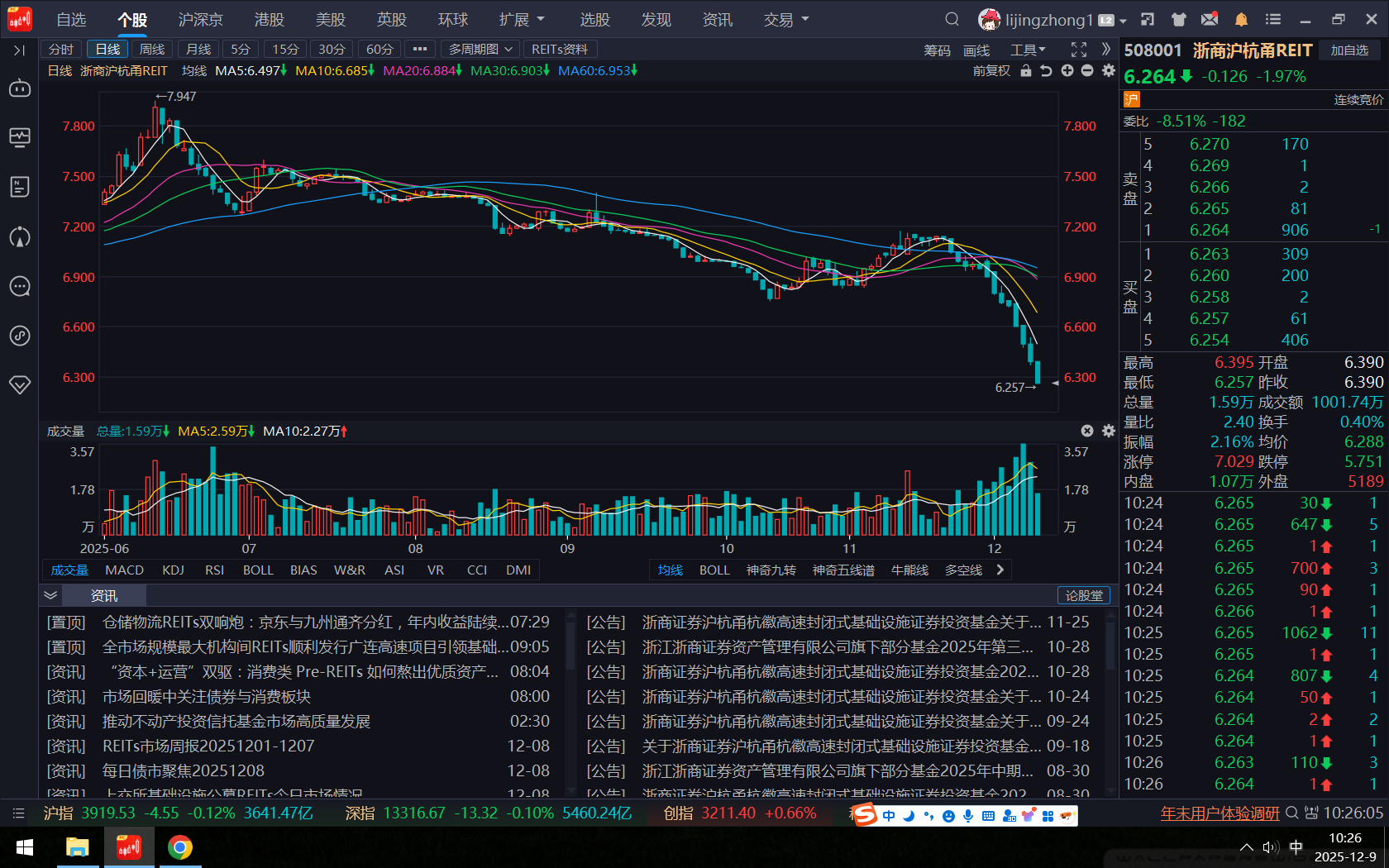Click the lock icon next to 前复权
Image resolution: width=1389 pixels, height=868 pixels.
click(x=1026, y=71)
